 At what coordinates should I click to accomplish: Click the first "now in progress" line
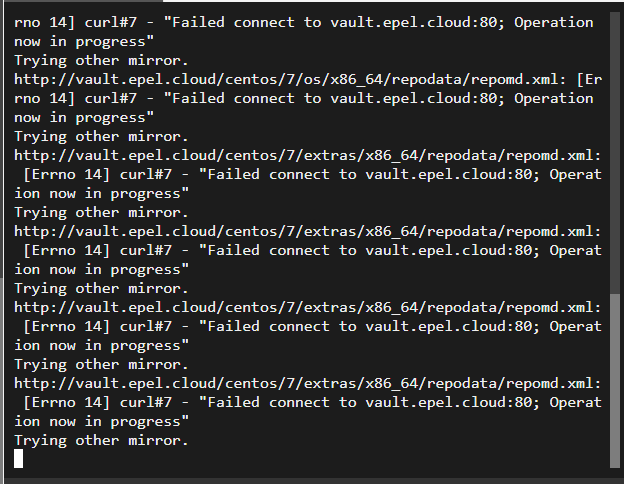point(84,42)
